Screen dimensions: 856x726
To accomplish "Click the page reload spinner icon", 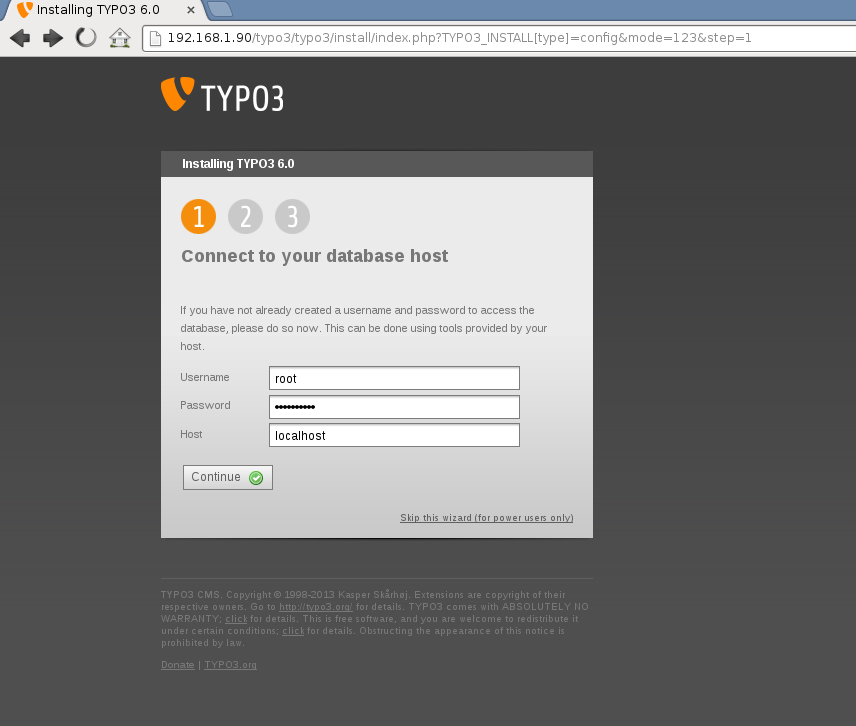I will click(87, 39).
